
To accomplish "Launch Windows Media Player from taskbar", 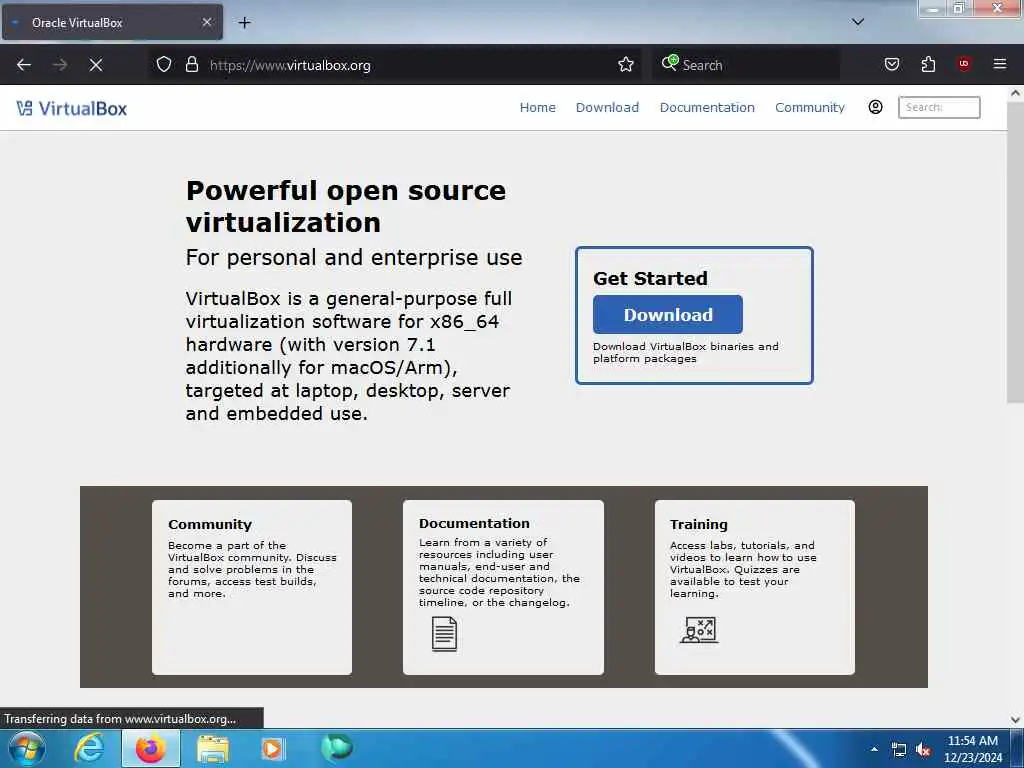I will (x=273, y=748).
